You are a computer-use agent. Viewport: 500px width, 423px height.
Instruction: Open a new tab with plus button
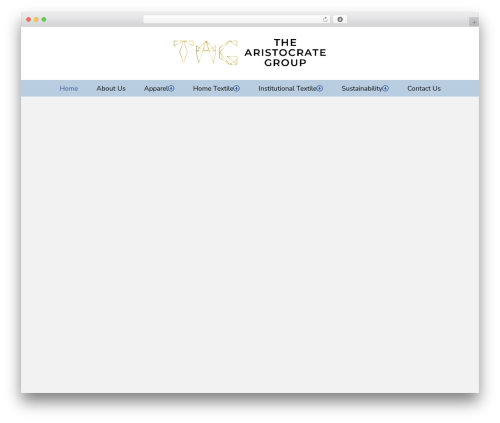[x=474, y=22]
